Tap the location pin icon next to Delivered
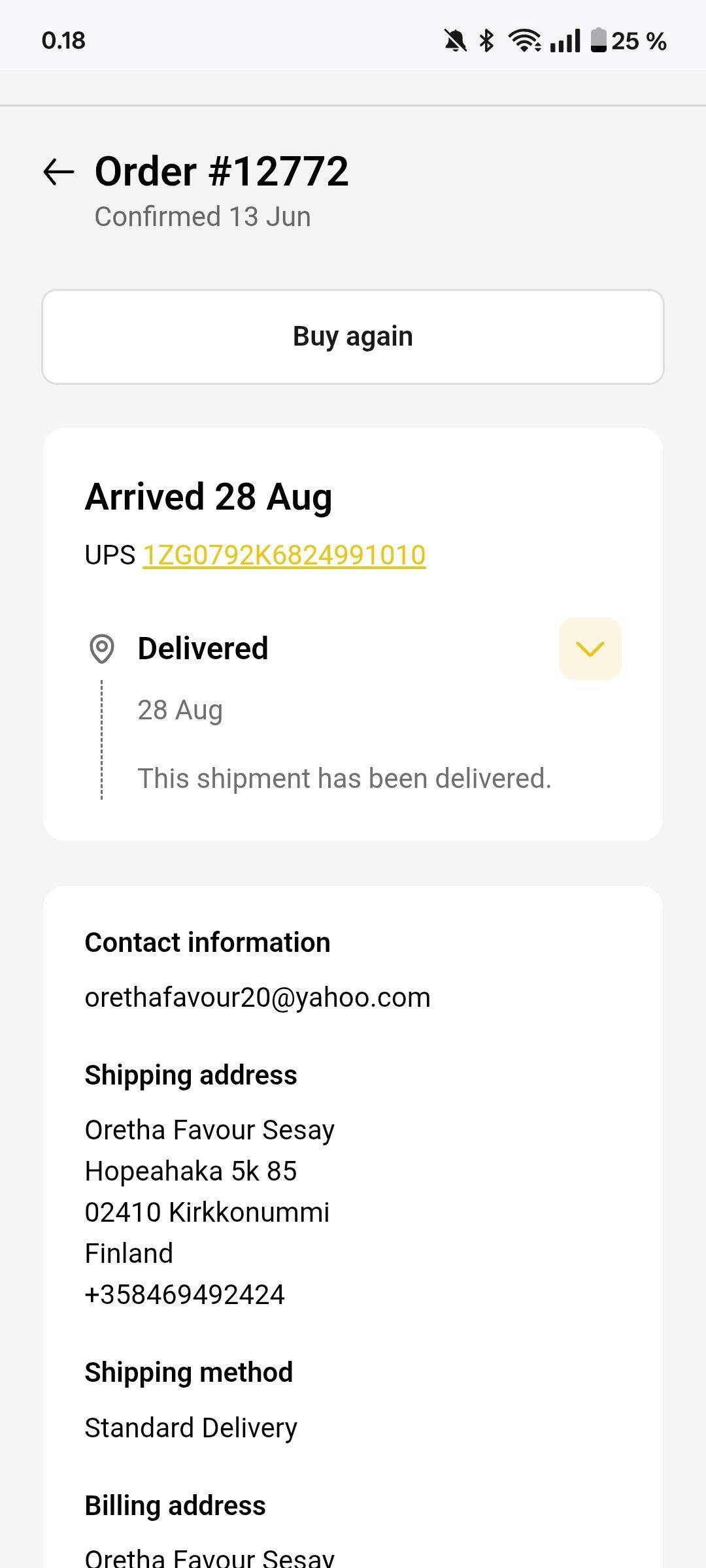 point(102,649)
